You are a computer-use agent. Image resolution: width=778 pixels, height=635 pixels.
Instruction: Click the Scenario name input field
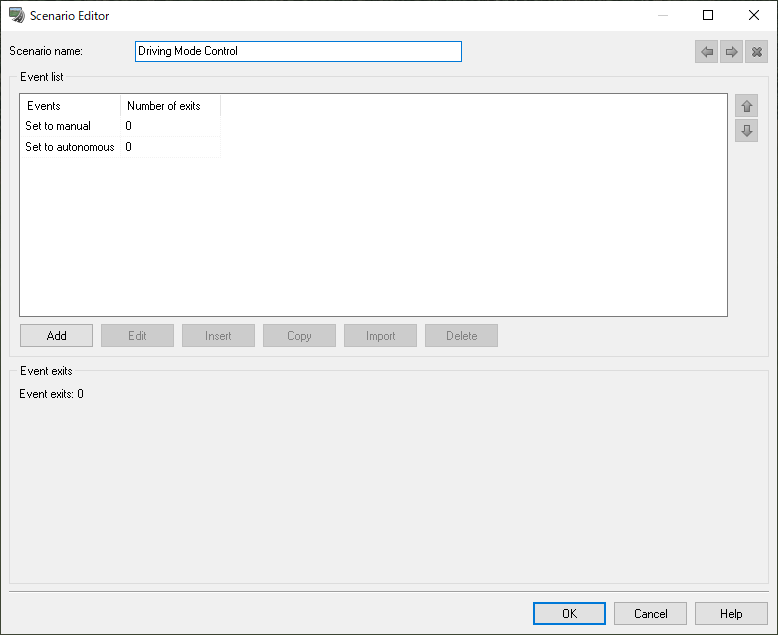(298, 52)
